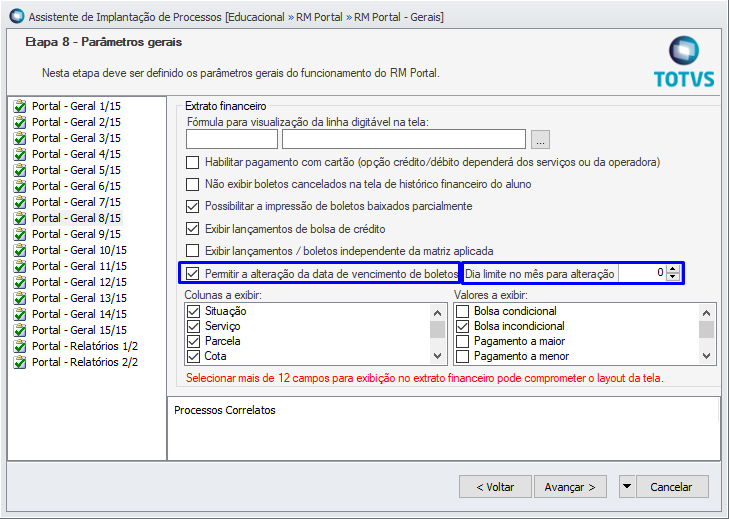Select Portal - Geral 5/15 in the list
729x519 pixels.
pyautogui.click(x=76, y=170)
